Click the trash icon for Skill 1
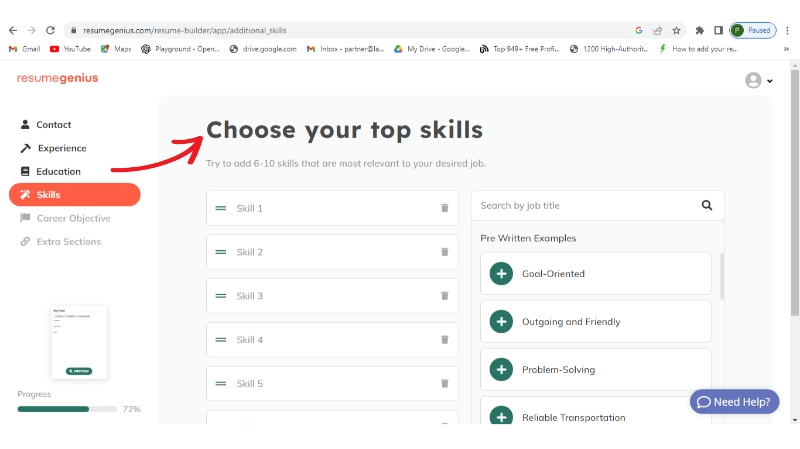 click(x=445, y=208)
